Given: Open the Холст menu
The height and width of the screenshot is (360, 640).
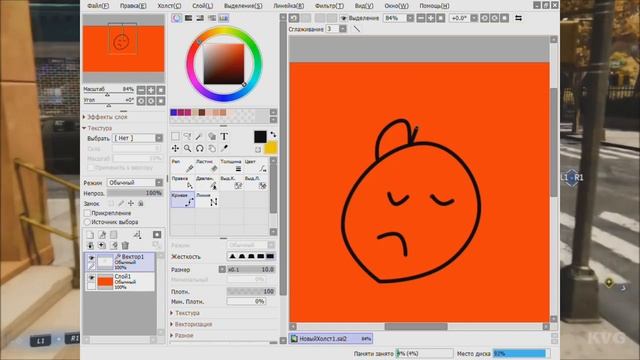Looking at the screenshot, I should [x=169, y=6].
